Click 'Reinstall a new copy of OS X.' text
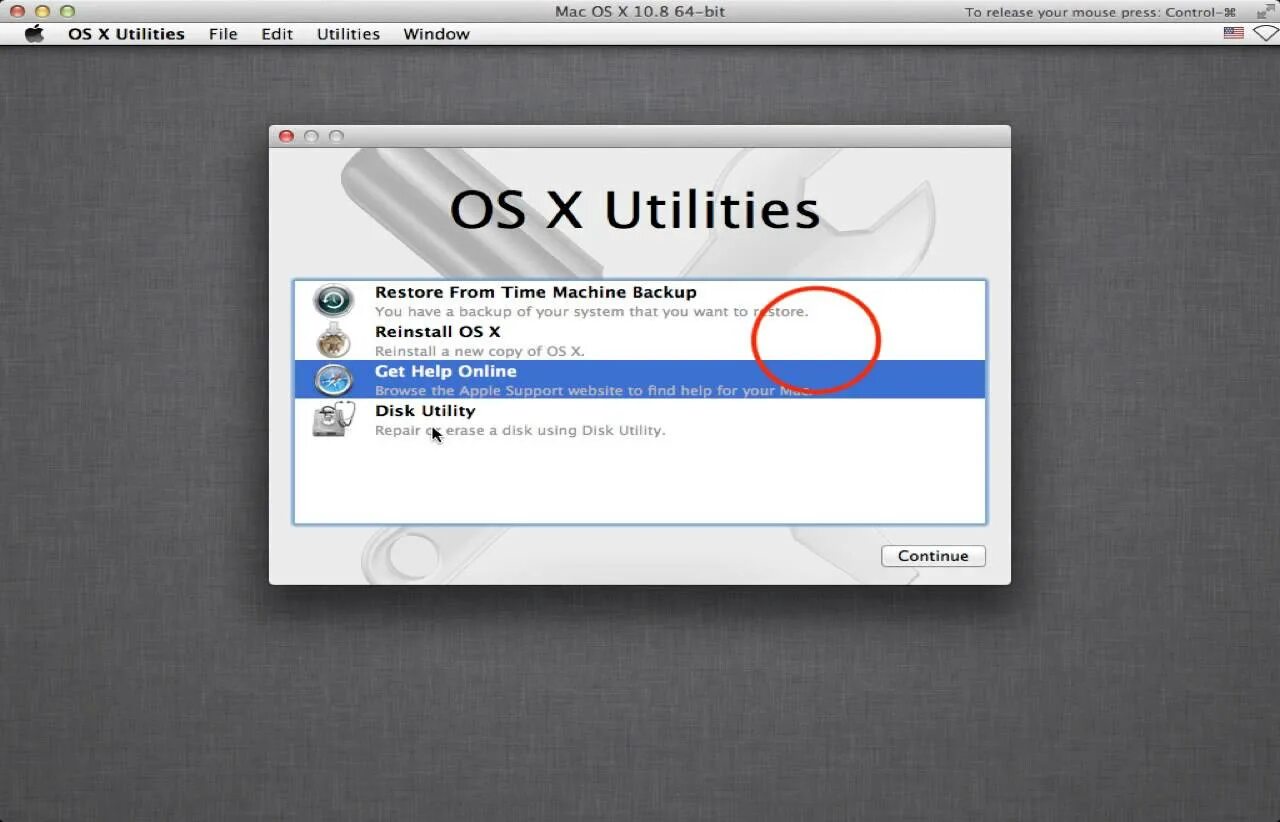 pos(480,351)
